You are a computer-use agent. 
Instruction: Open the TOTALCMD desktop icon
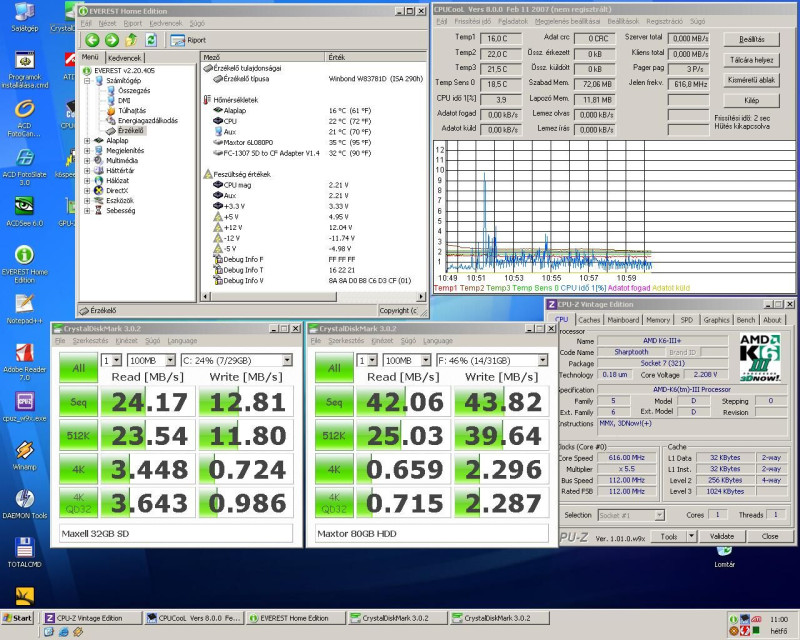[x=24, y=552]
